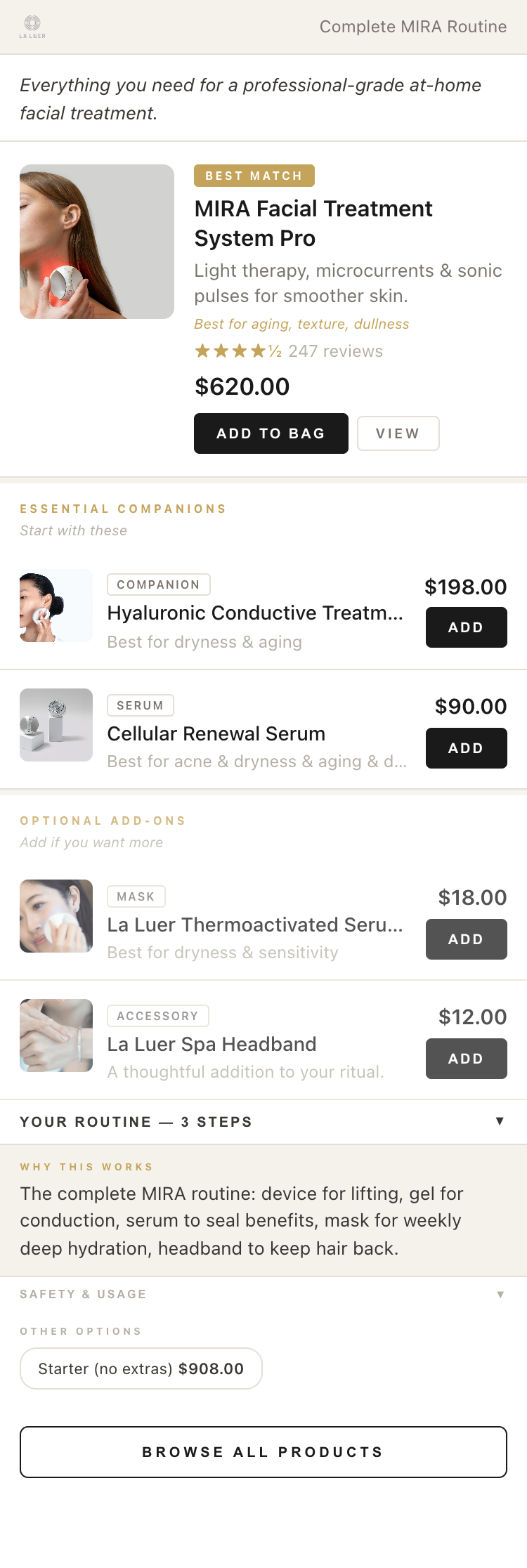Add MIRA Facial Treatment System Pro to bag

(271, 433)
